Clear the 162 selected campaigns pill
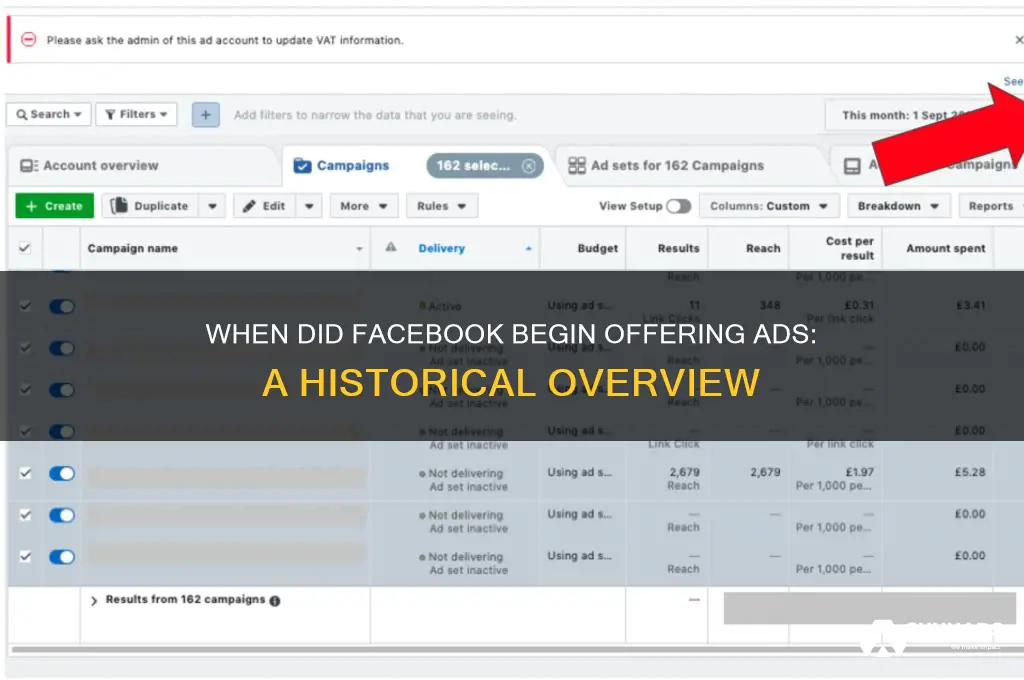The height and width of the screenshot is (680, 1024). (x=528, y=166)
